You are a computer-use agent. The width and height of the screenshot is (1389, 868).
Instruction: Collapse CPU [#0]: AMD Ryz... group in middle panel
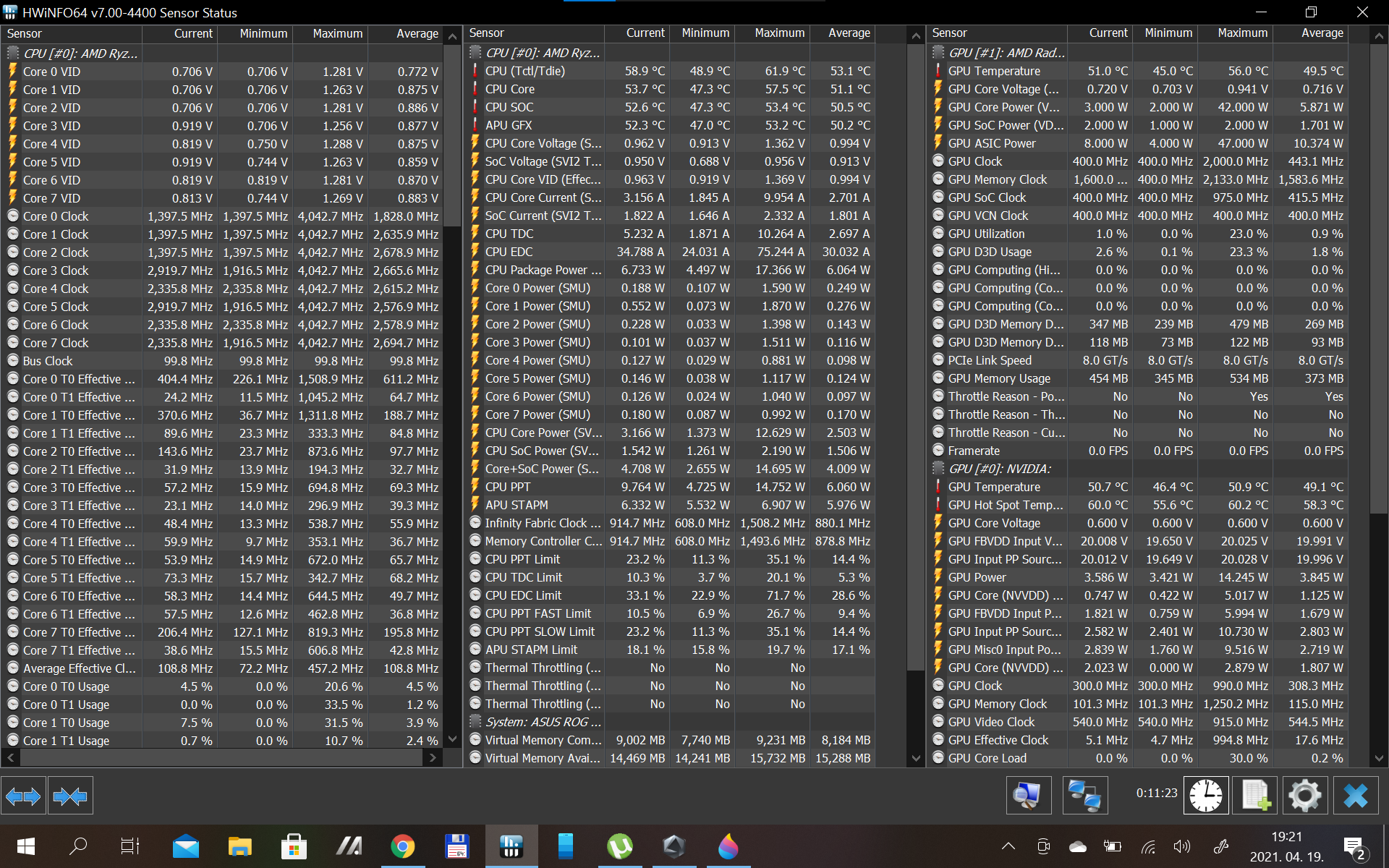tap(475, 53)
